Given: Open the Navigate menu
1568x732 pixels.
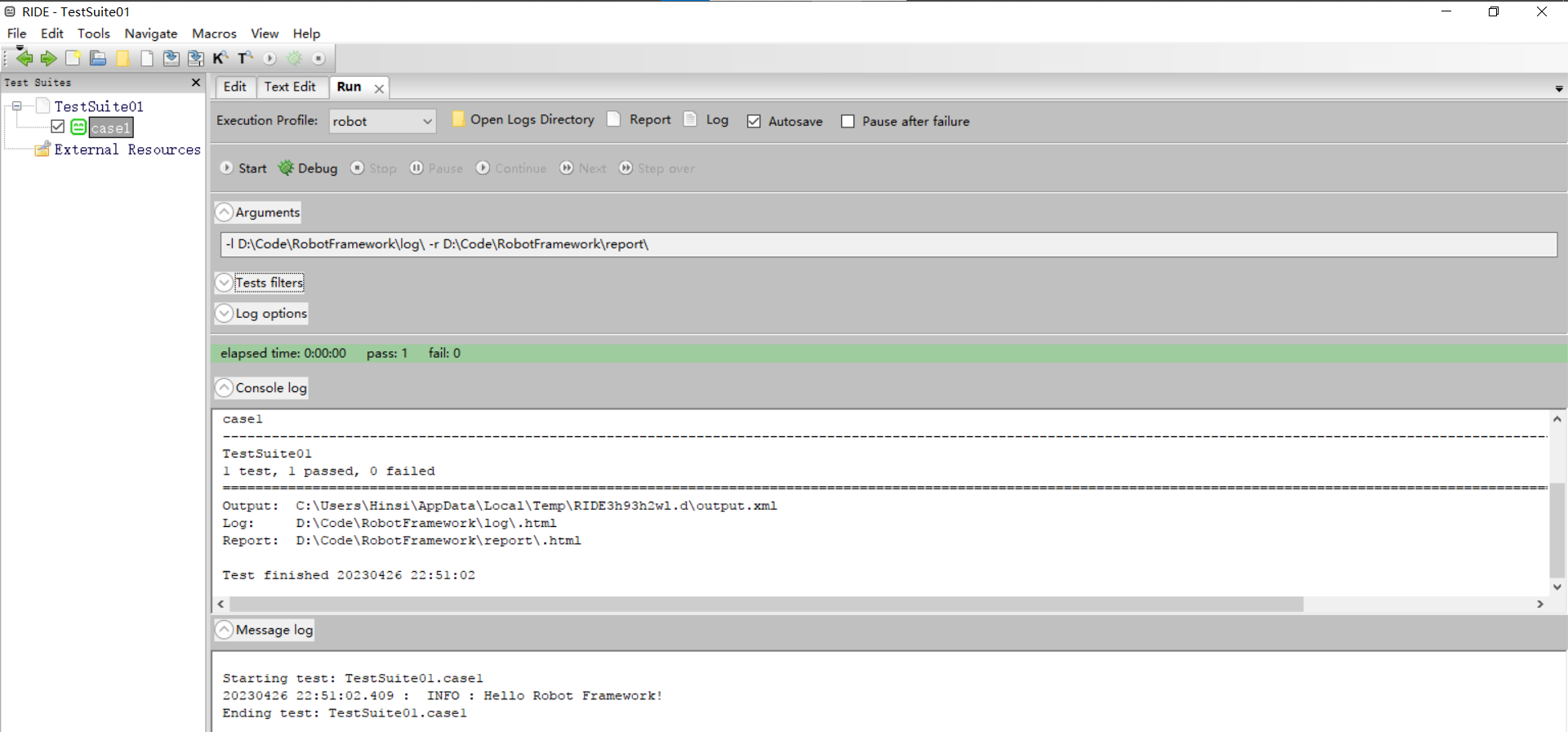Looking at the screenshot, I should pos(151,33).
